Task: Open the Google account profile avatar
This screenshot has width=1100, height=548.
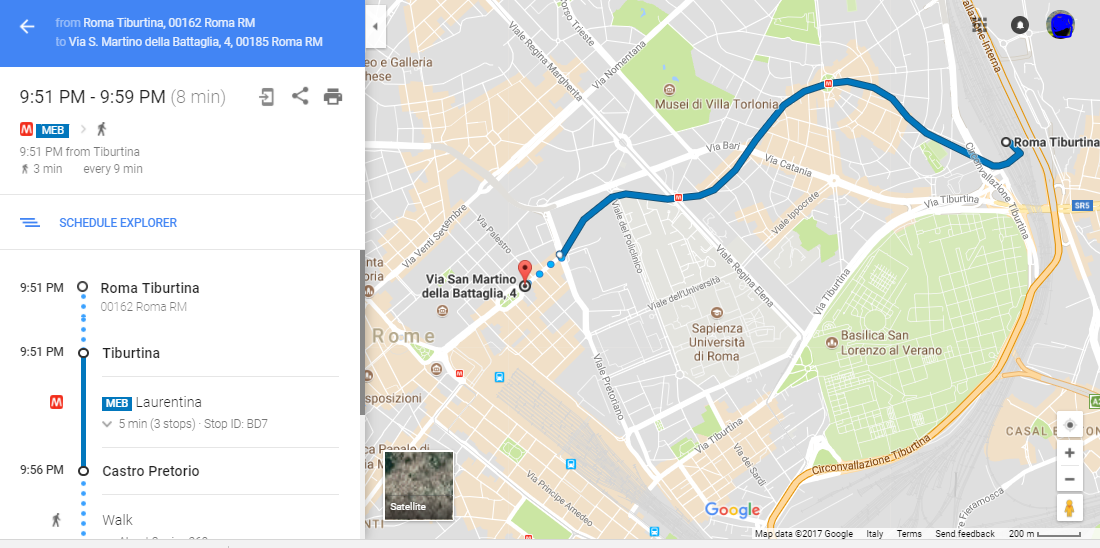Action: 1060,25
